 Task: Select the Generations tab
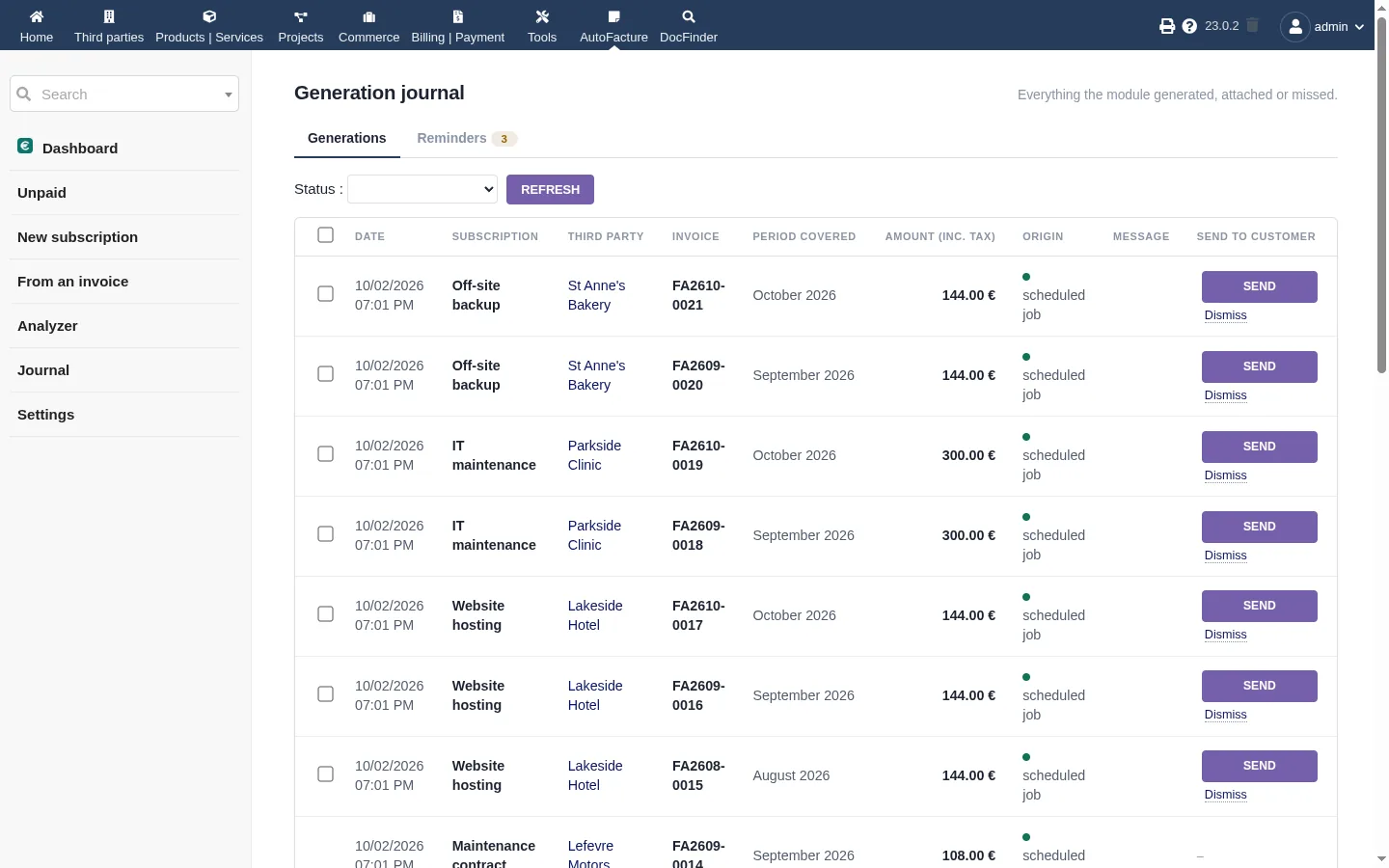click(347, 138)
